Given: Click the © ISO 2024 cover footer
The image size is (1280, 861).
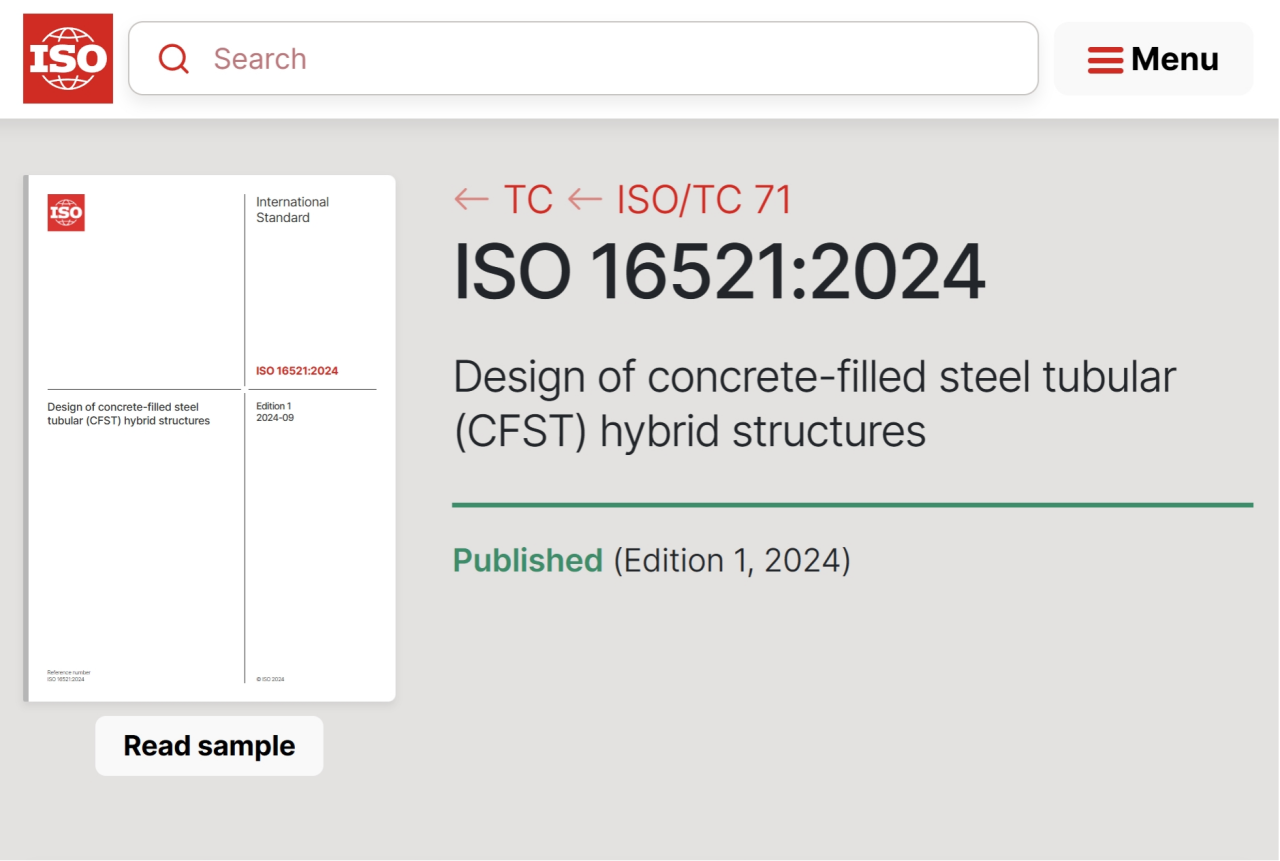Looking at the screenshot, I should click(x=271, y=679).
